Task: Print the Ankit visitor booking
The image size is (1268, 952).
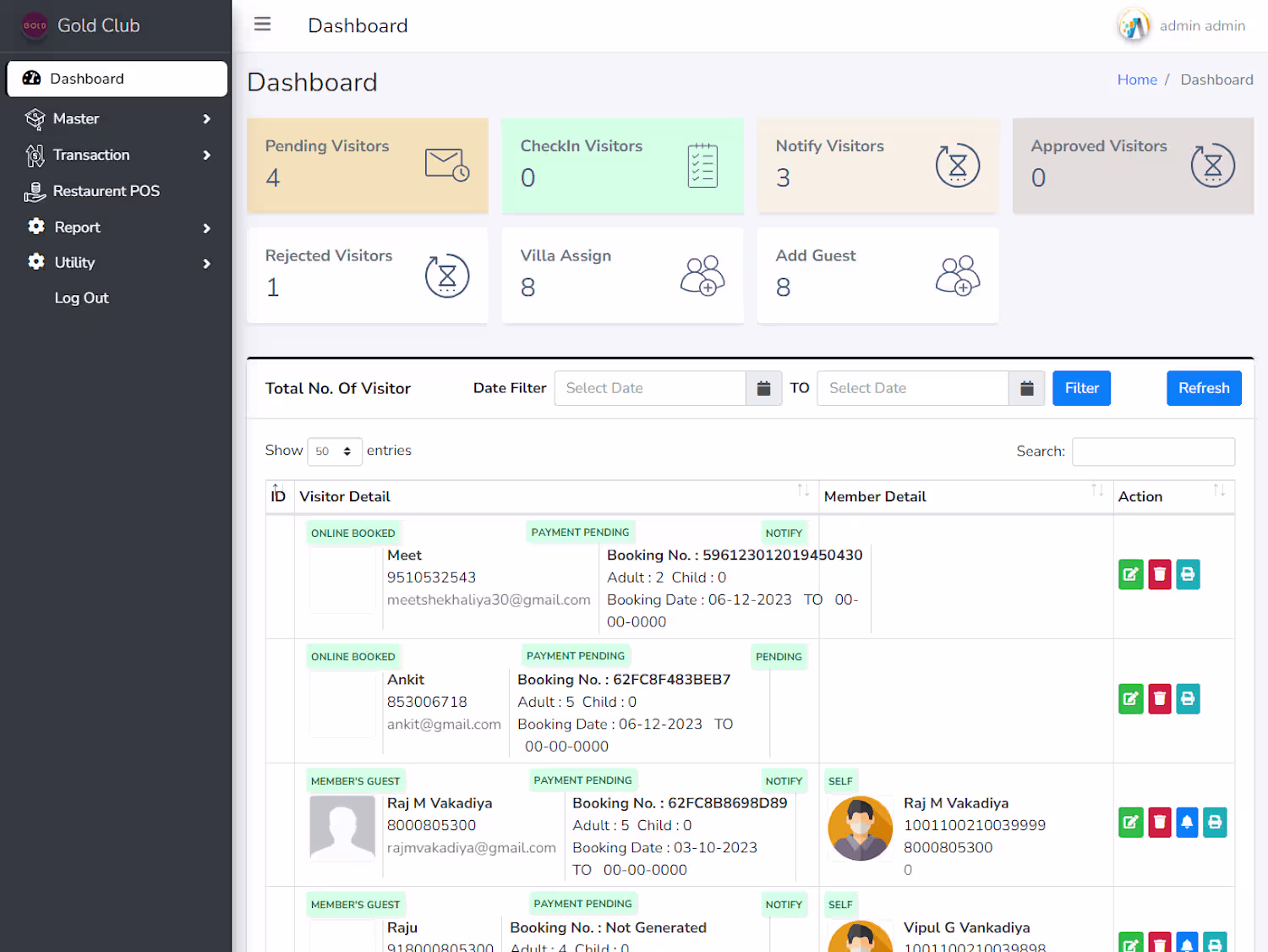Action: tap(1188, 699)
